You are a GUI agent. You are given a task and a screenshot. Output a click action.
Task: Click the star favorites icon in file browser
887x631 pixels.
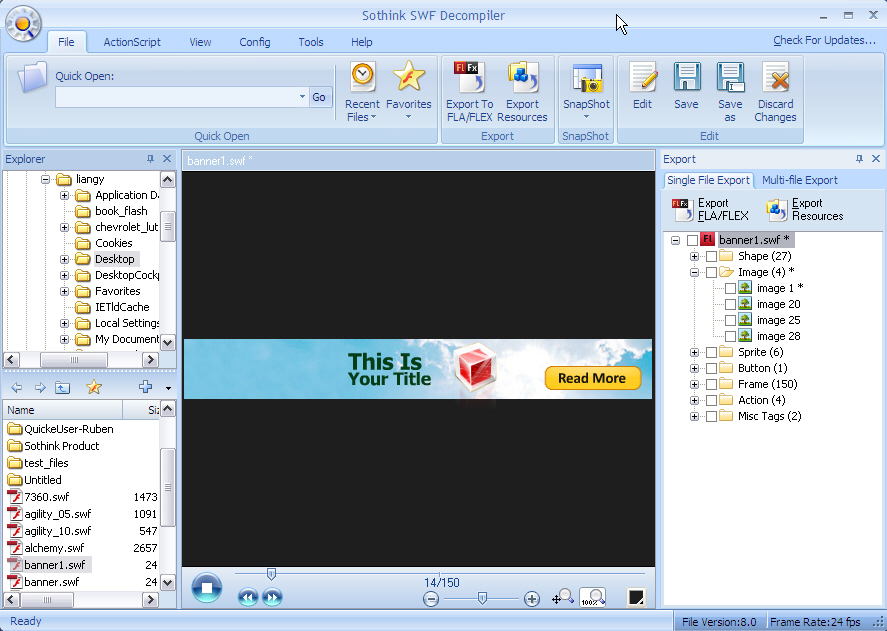pyautogui.click(x=94, y=387)
